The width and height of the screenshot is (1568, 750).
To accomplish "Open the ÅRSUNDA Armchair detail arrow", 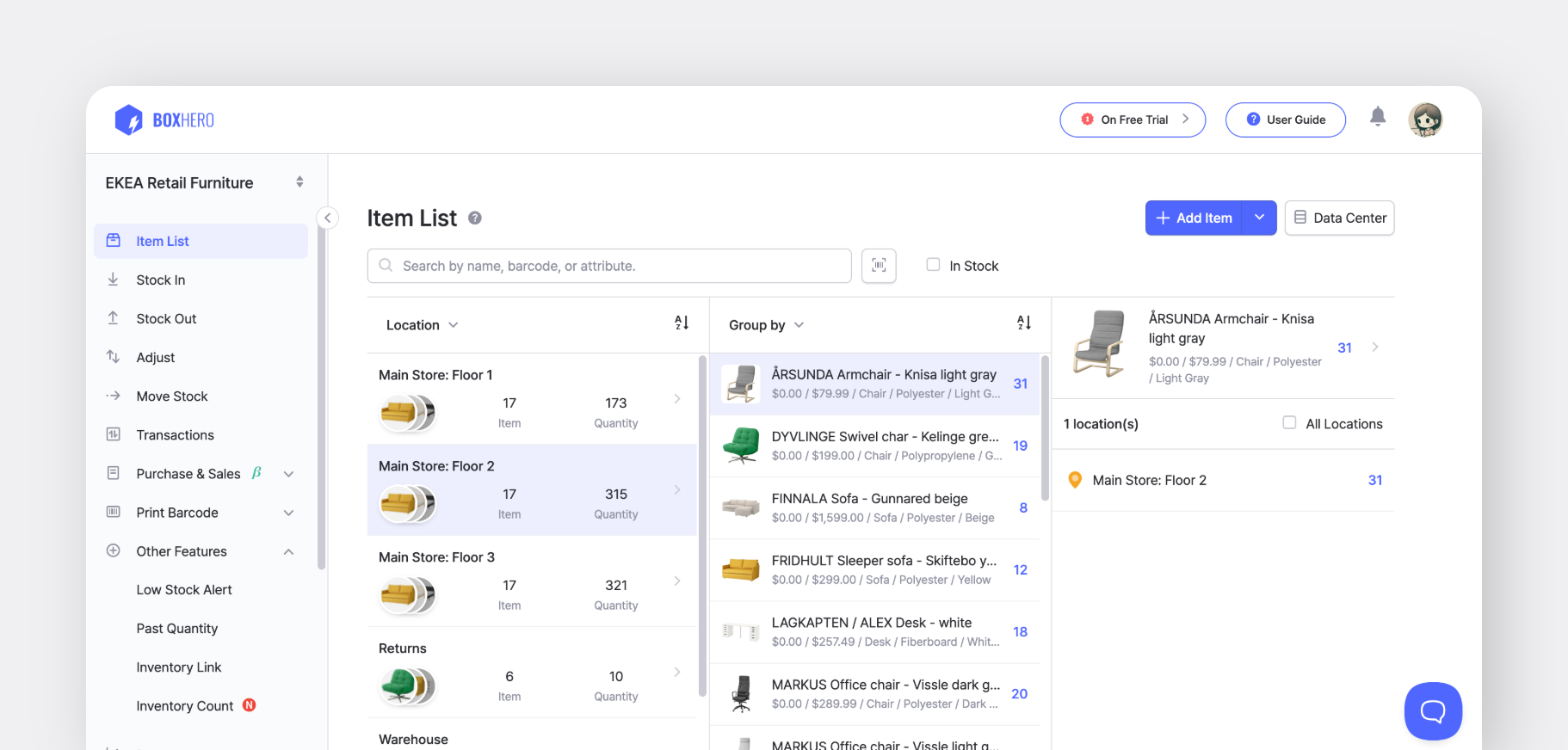I will click(1375, 347).
